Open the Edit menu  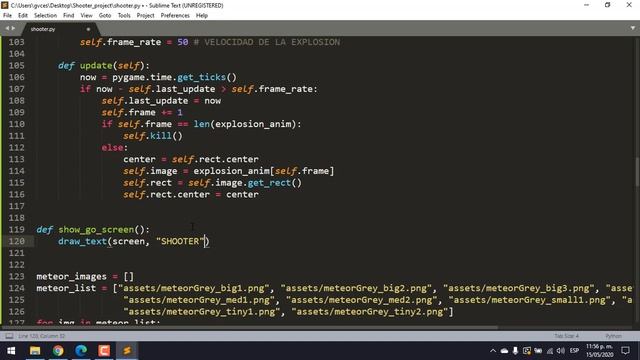pyautogui.click(x=23, y=16)
